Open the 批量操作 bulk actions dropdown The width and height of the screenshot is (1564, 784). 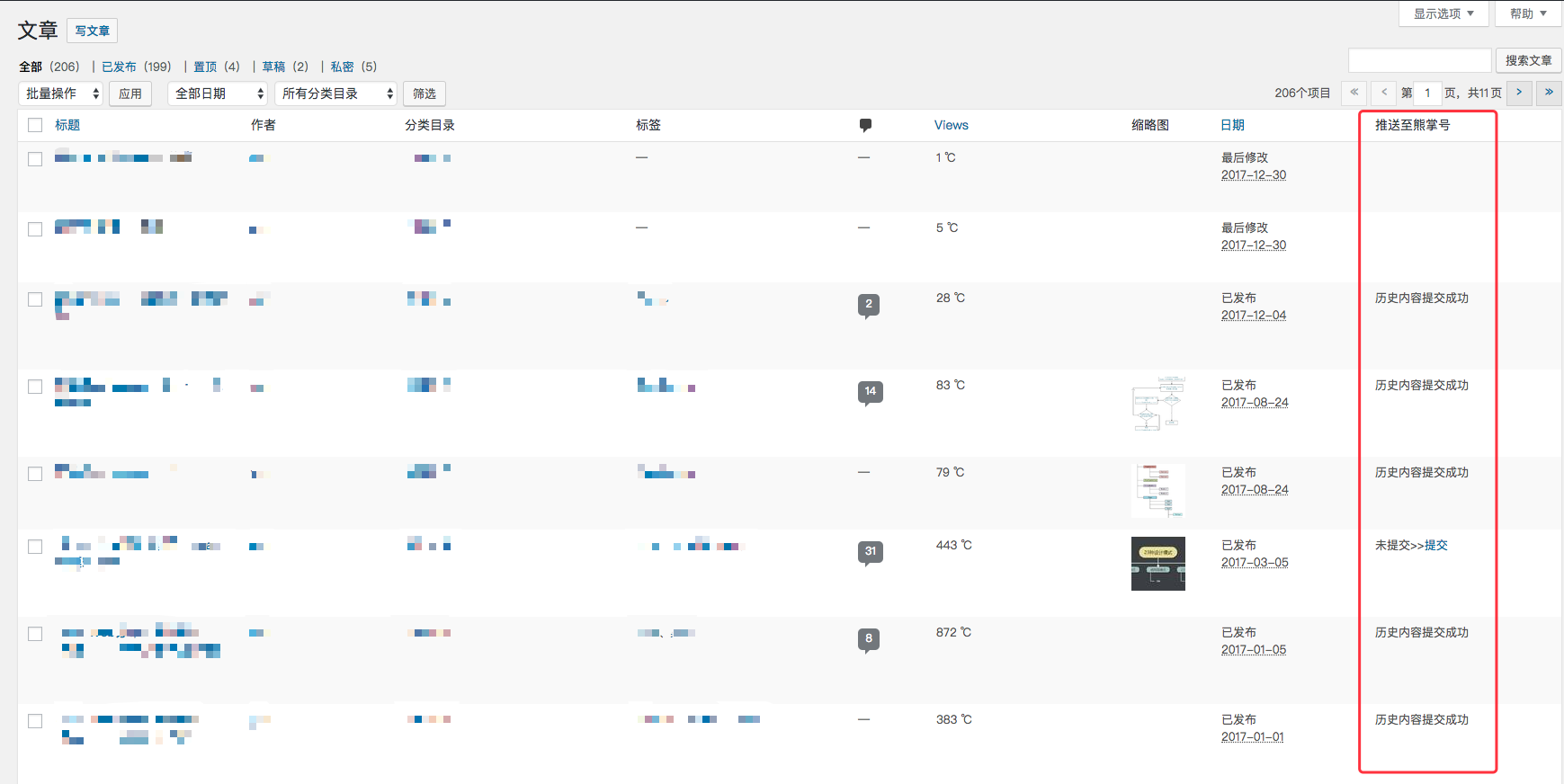[x=61, y=94]
